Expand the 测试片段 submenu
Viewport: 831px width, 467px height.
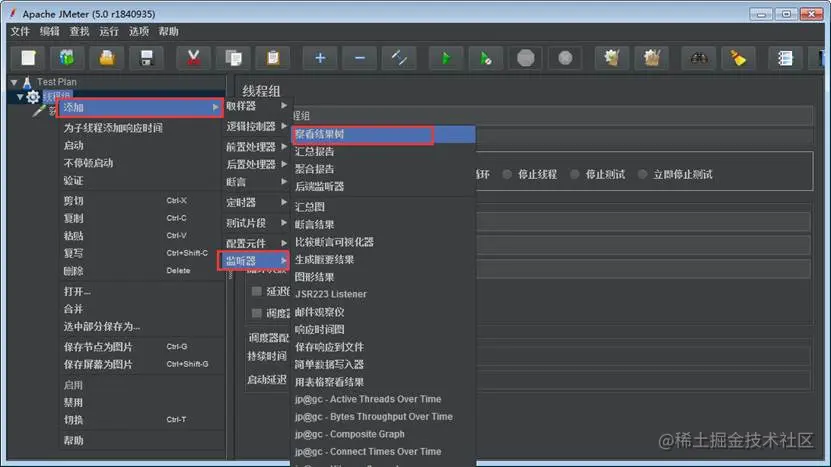point(257,223)
